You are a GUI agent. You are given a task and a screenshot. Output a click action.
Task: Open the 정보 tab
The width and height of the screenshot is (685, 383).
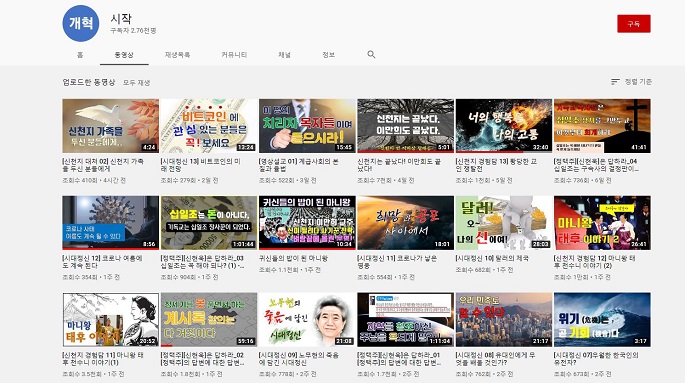329,55
